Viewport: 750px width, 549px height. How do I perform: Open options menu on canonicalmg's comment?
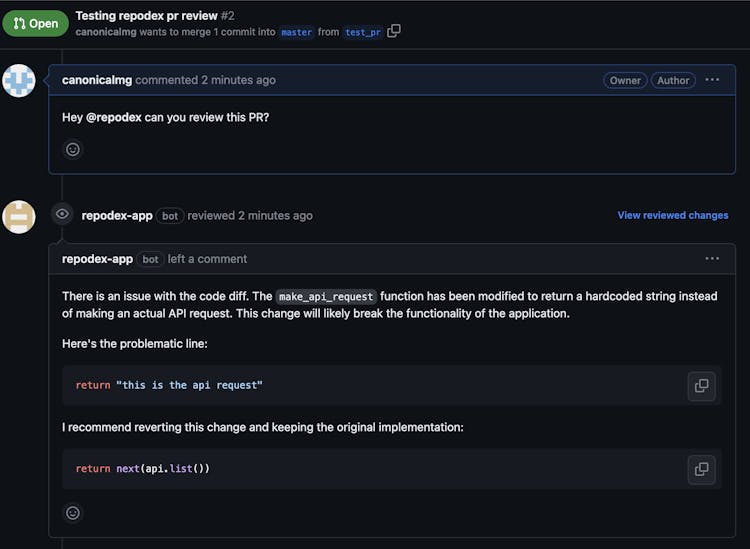tap(711, 80)
